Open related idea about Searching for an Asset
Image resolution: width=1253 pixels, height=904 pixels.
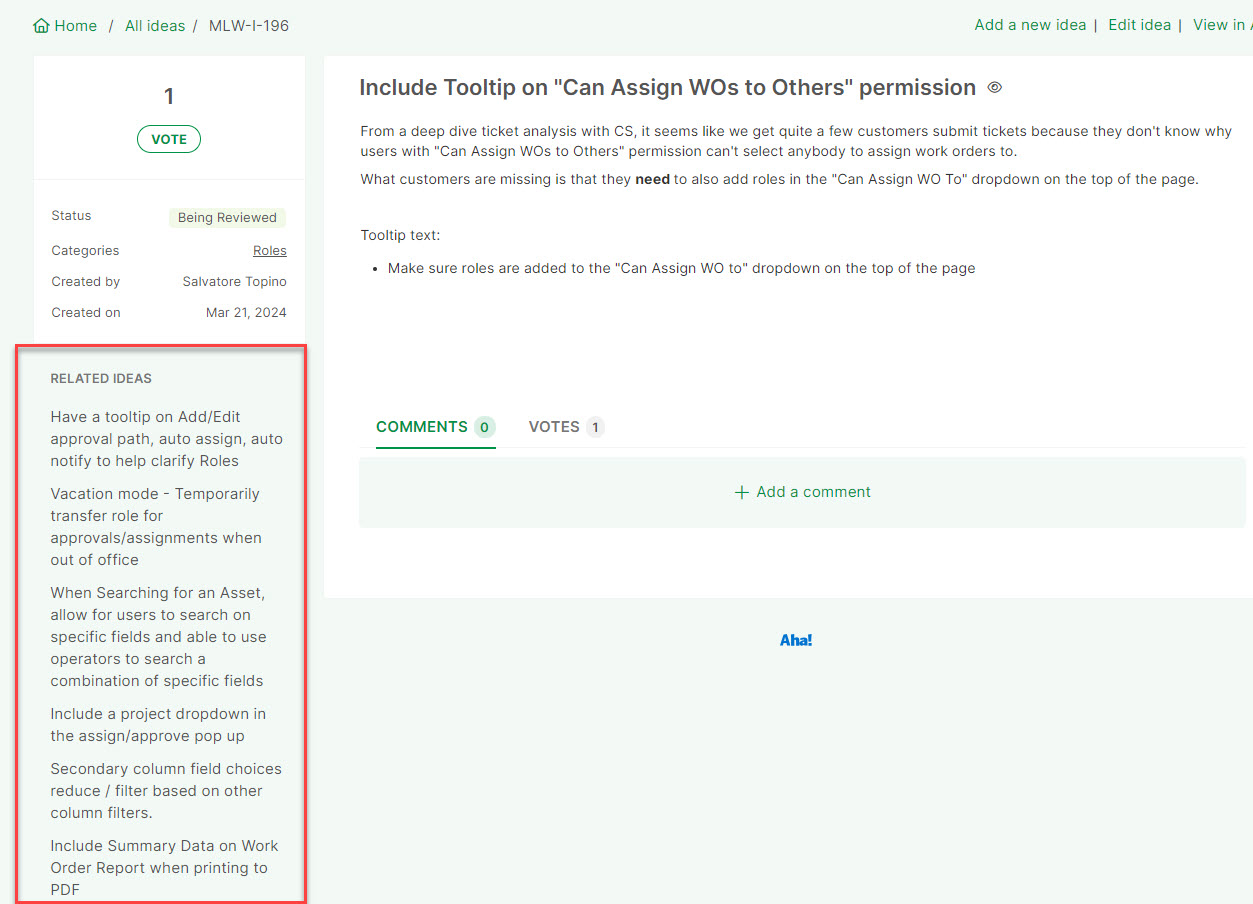(158, 637)
